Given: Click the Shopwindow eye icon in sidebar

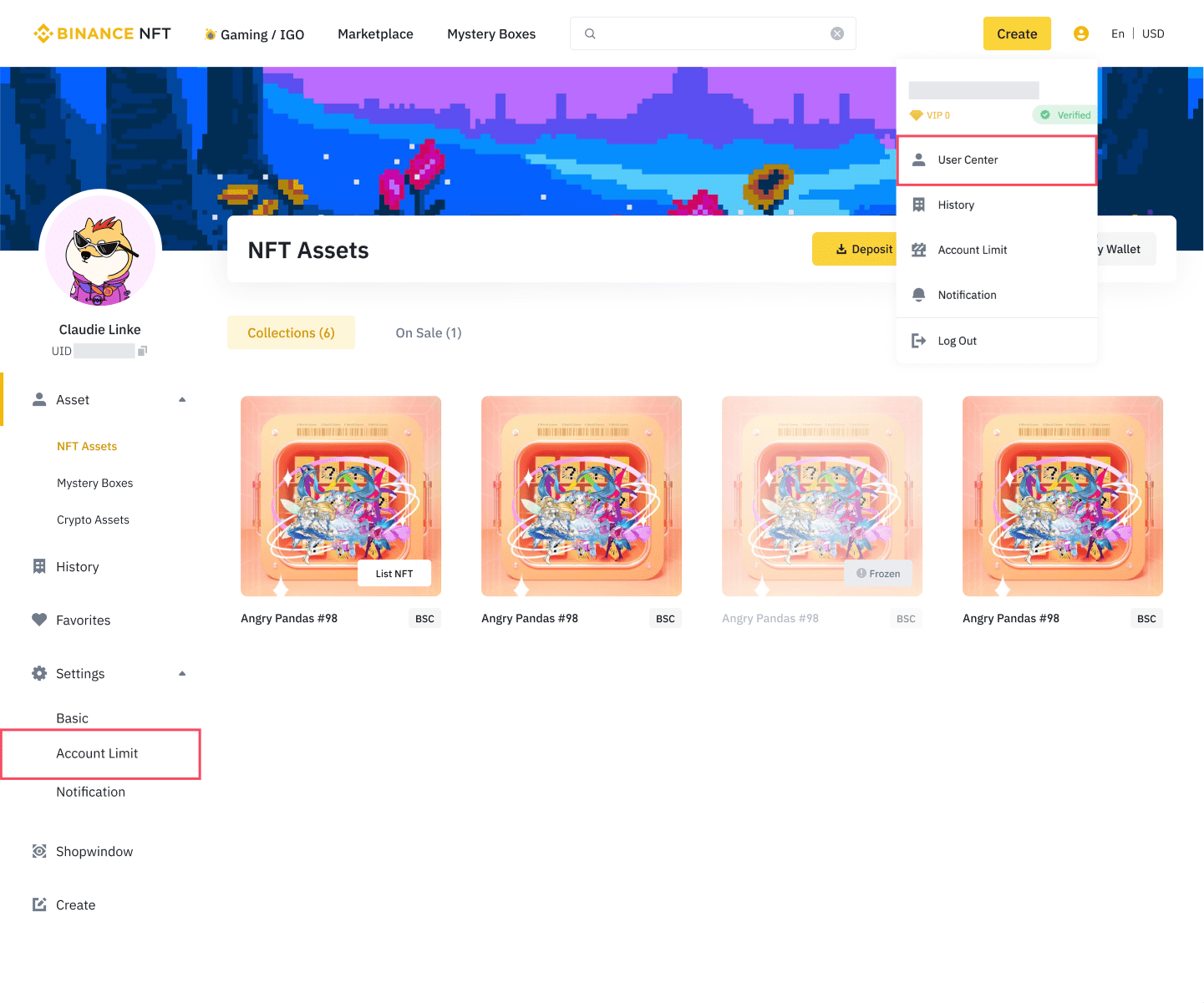Looking at the screenshot, I should pos(39,851).
